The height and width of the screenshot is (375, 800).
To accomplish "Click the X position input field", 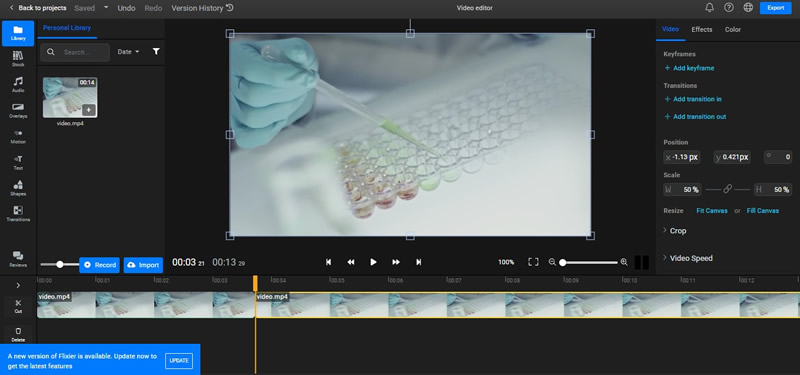I will click(x=682, y=157).
